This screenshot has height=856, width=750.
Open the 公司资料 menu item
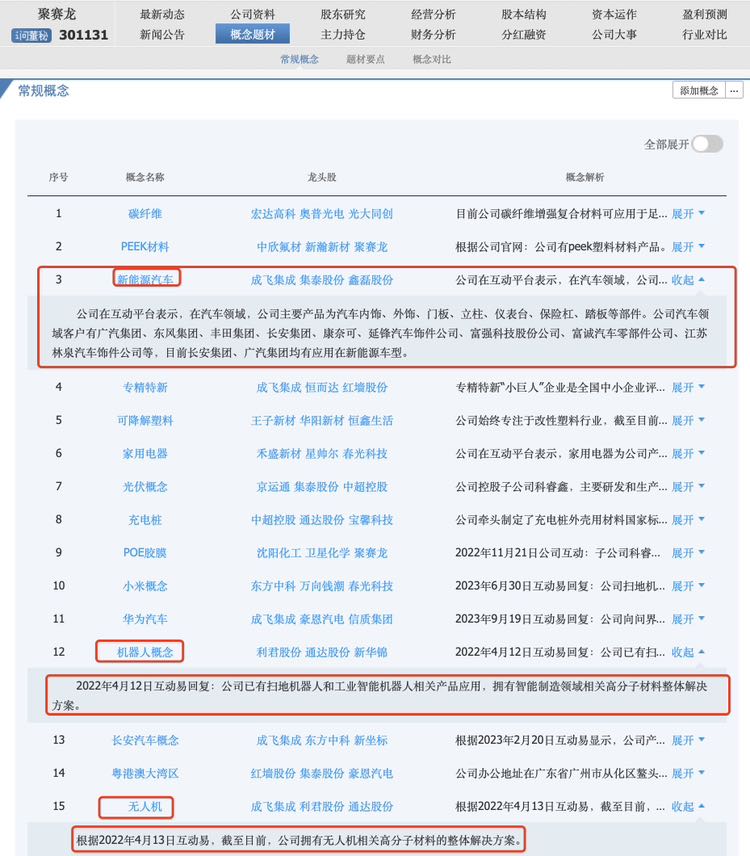point(253,14)
